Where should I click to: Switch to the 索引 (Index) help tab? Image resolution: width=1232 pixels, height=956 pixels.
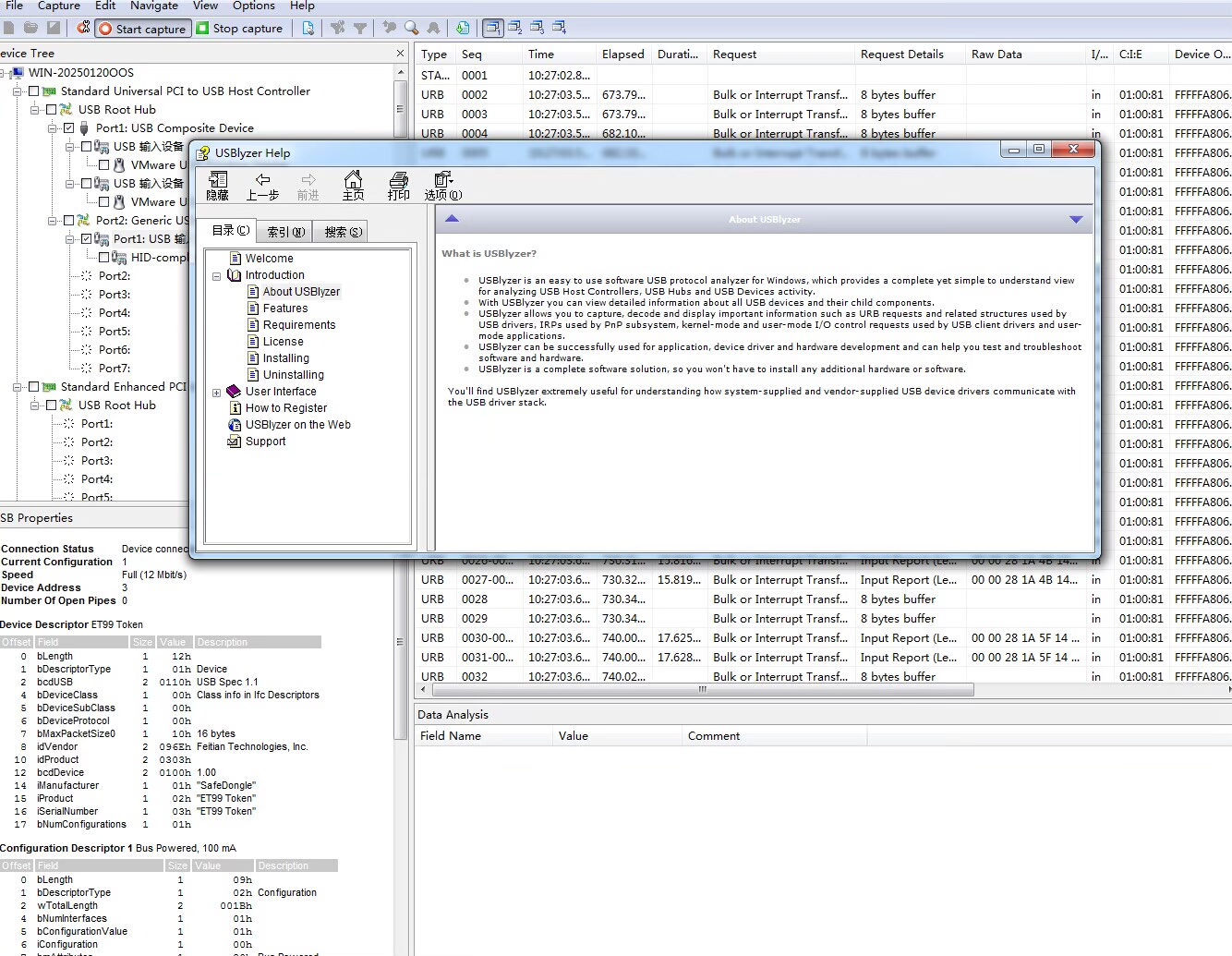click(x=285, y=232)
